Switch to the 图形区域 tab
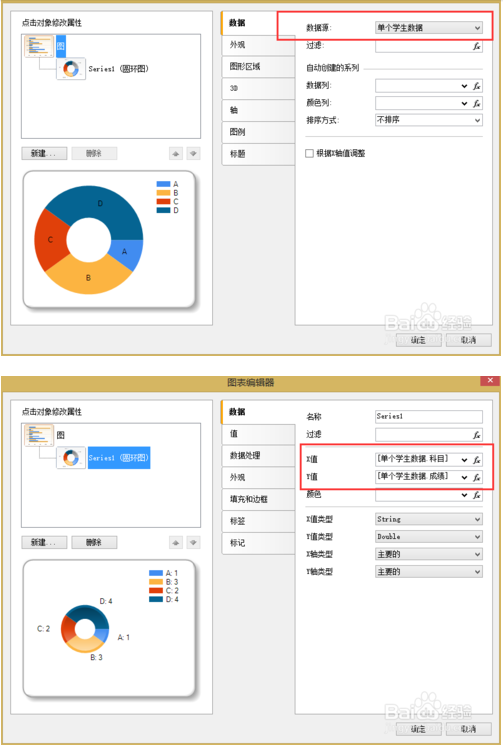 click(258, 66)
